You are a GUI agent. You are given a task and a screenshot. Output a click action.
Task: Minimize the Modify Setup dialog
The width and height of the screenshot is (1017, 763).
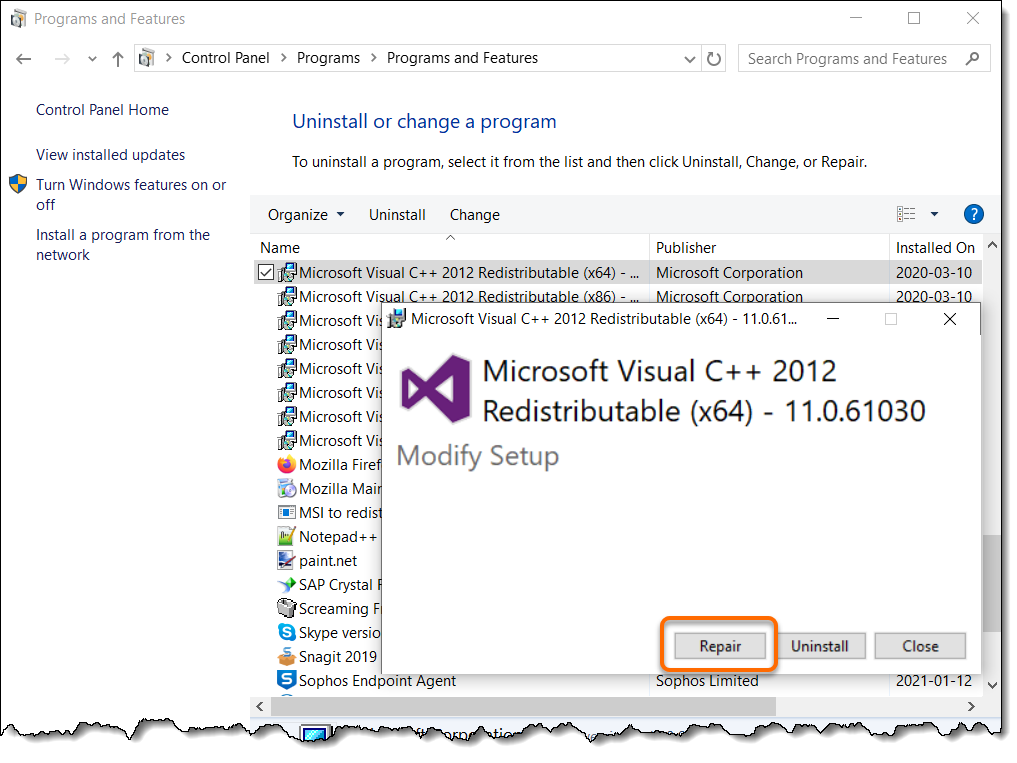[833, 319]
